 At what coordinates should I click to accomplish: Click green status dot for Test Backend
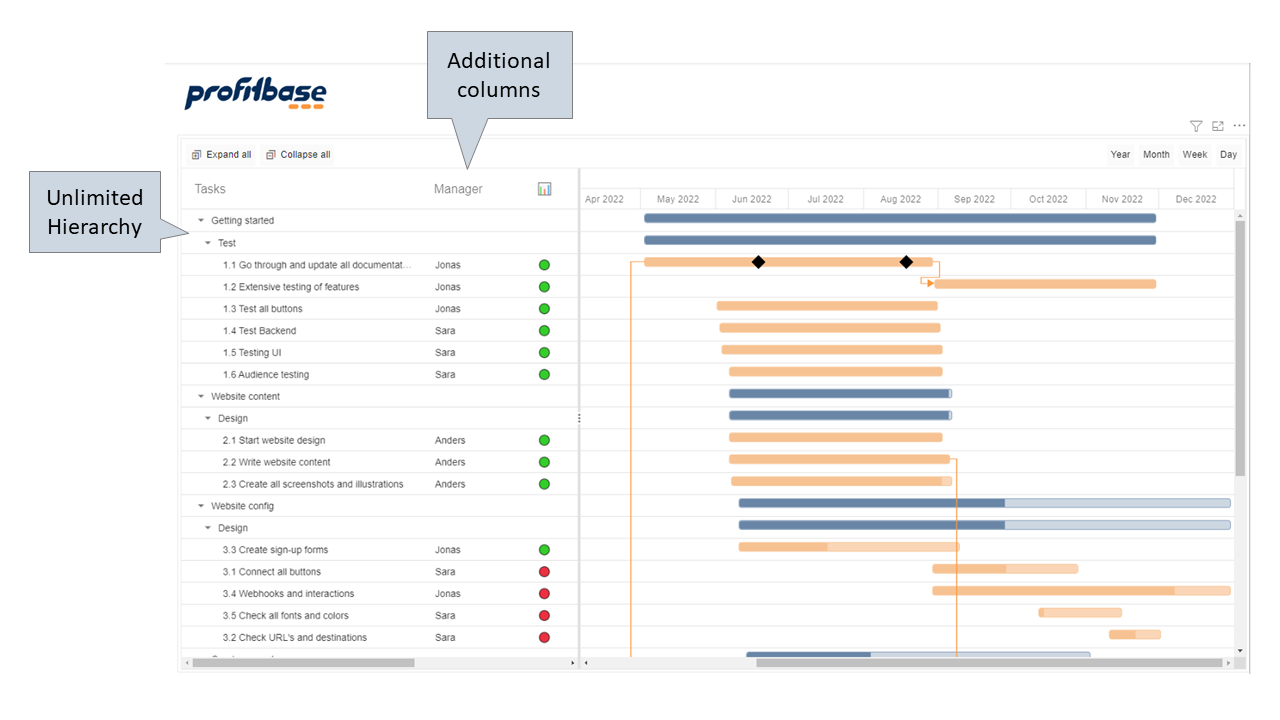point(544,331)
